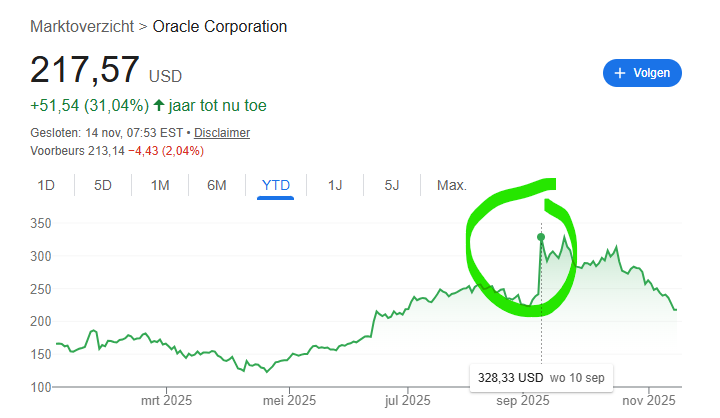Follow the stock with the Volgen button
Screen dimensions: 720x418
pos(642,73)
